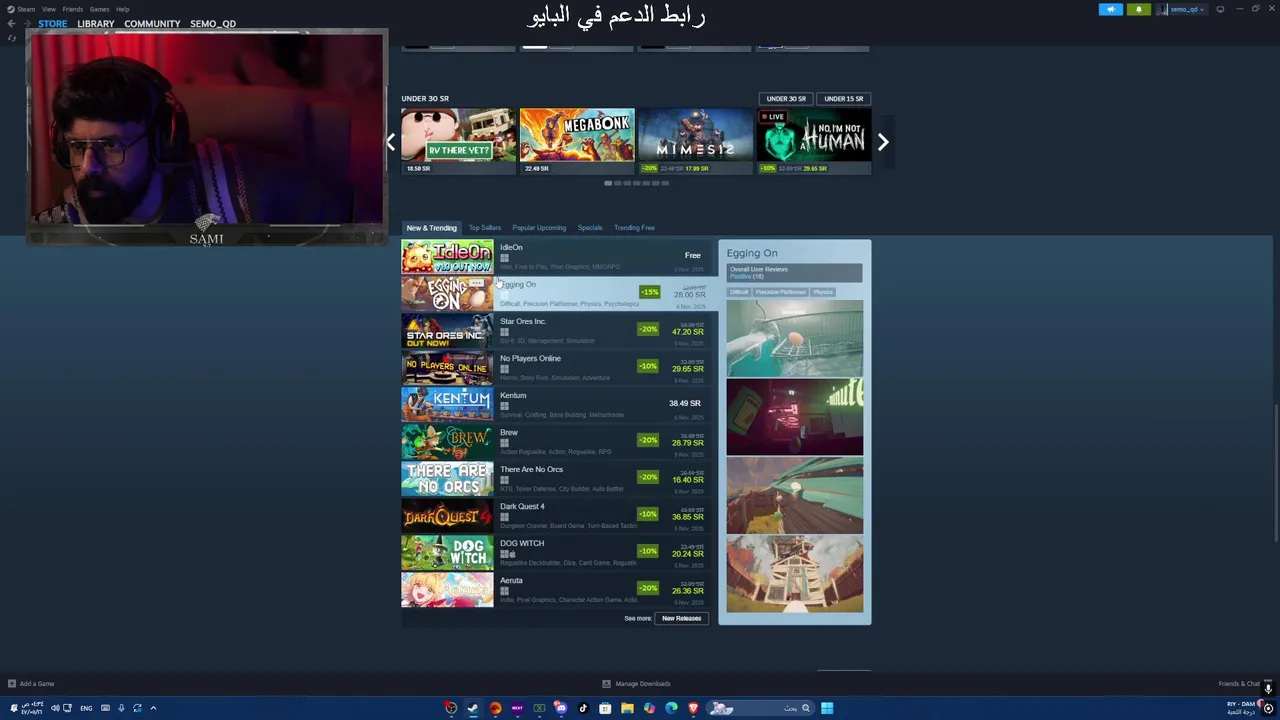The width and height of the screenshot is (1280, 720).
Task: Open the IdleOn list row
Action: [x=559, y=256]
